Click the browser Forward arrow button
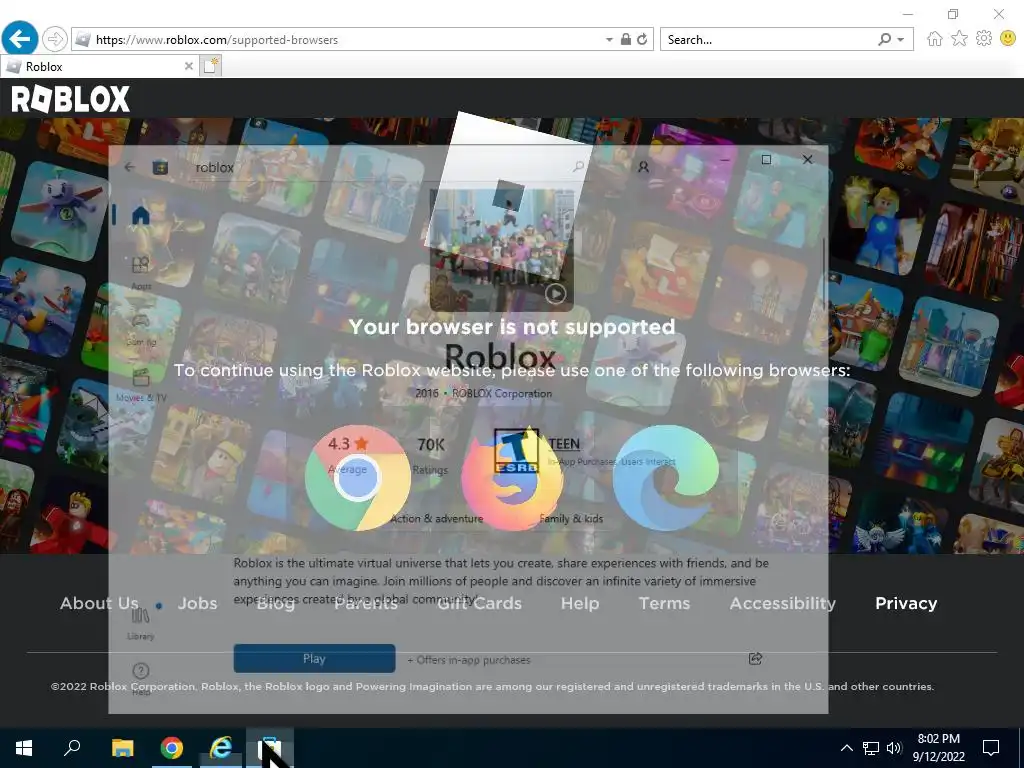Screen dimensions: 1024x768 coord(55,40)
